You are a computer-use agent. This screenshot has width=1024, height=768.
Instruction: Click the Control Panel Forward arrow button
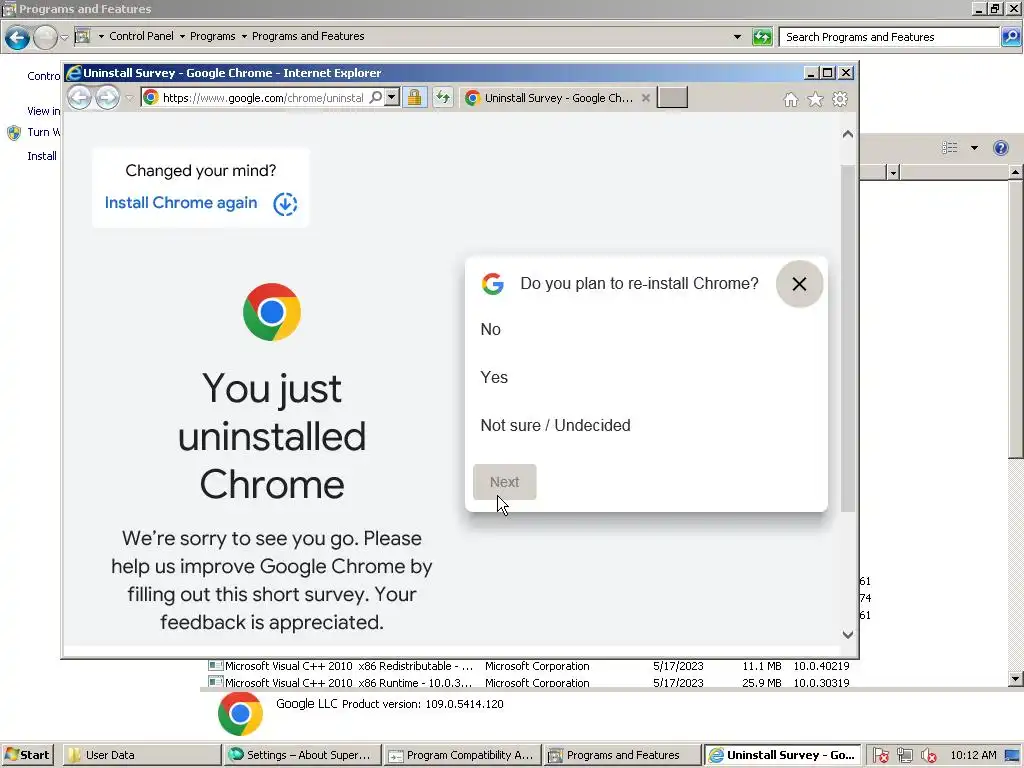[45, 37]
